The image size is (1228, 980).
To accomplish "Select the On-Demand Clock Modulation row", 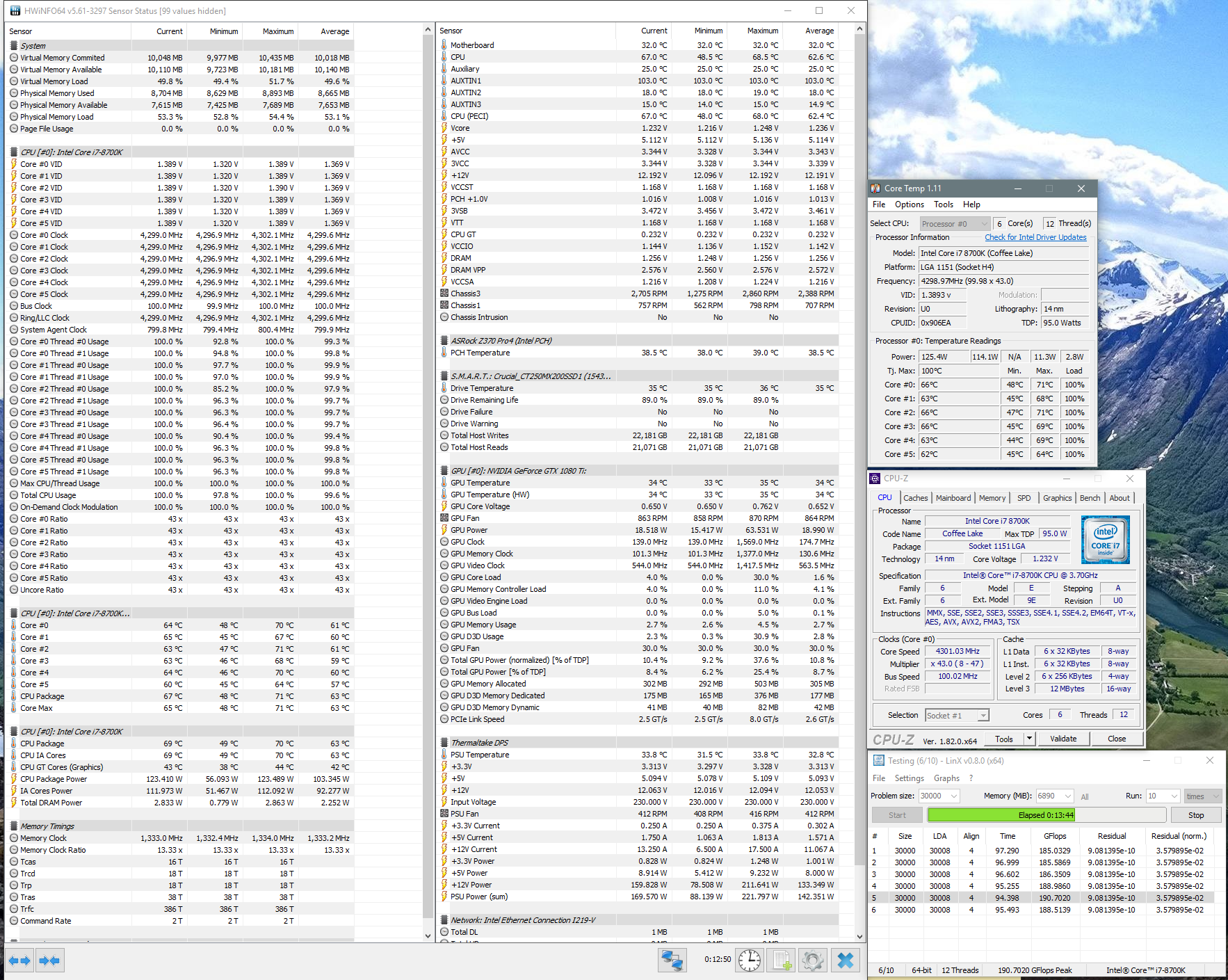I will [179, 507].
